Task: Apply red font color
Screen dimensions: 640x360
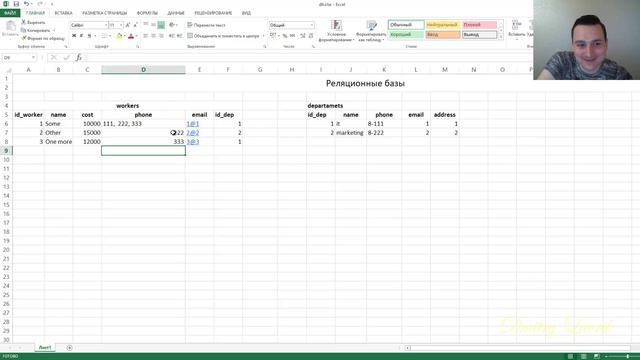Action: [131, 36]
